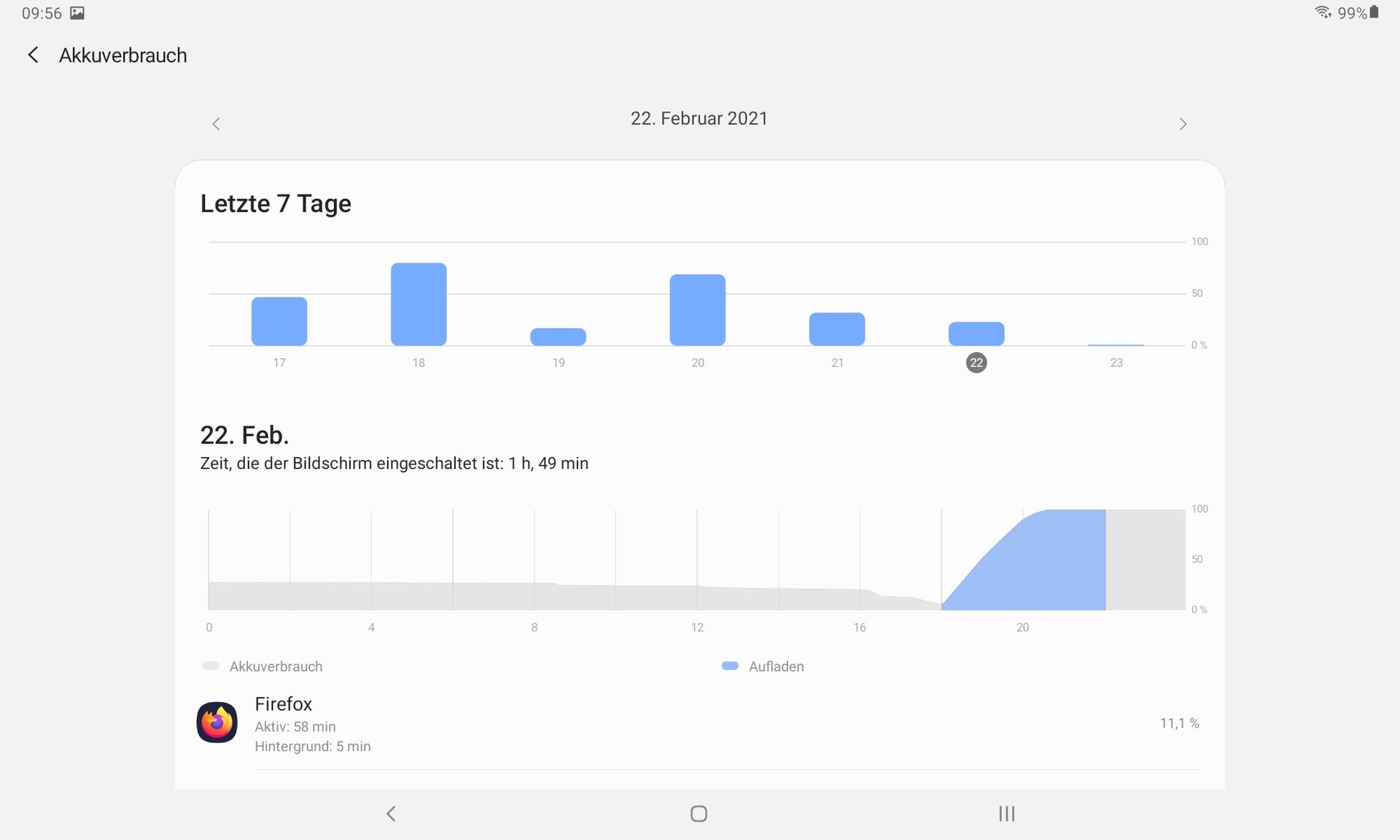The image size is (1400, 840).
Task: Tap screen-on time text 1 h, 49 min
Action: [x=548, y=463]
